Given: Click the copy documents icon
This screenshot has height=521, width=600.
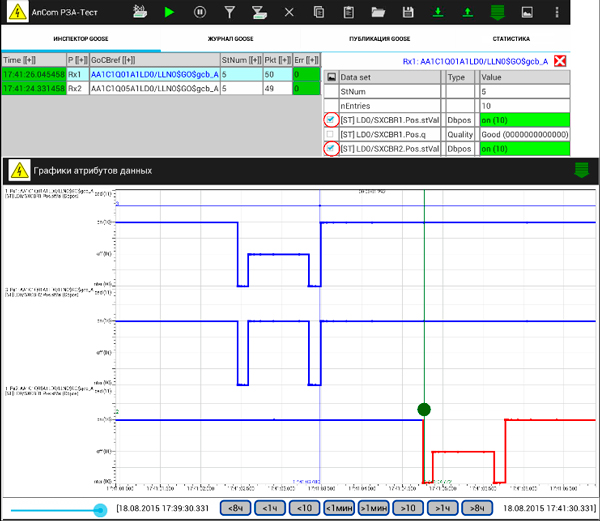Looking at the screenshot, I should click(319, 12).
